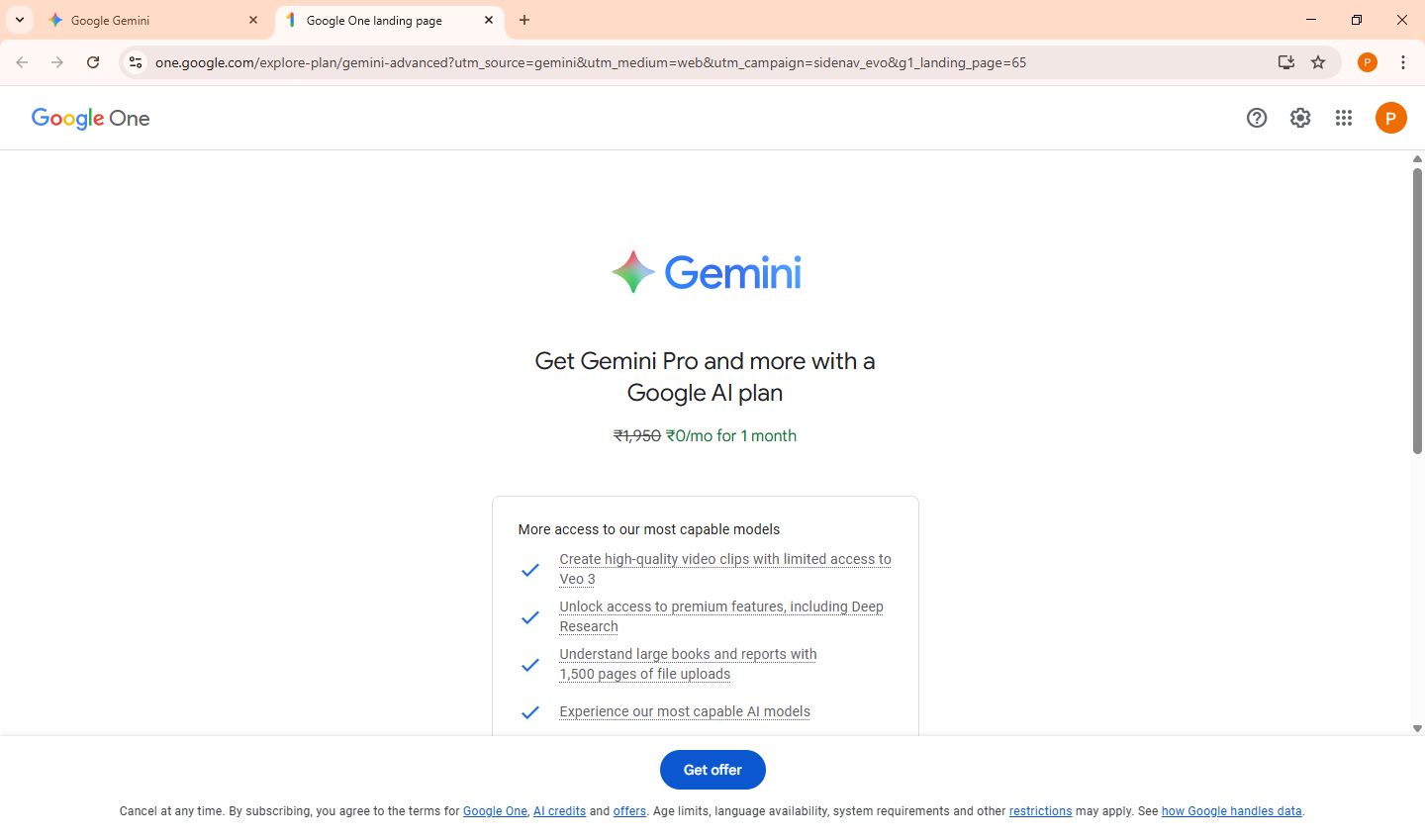Click Experience our most capable AI models
Screen dimensions: 1425x840
[x=685, y=711]
